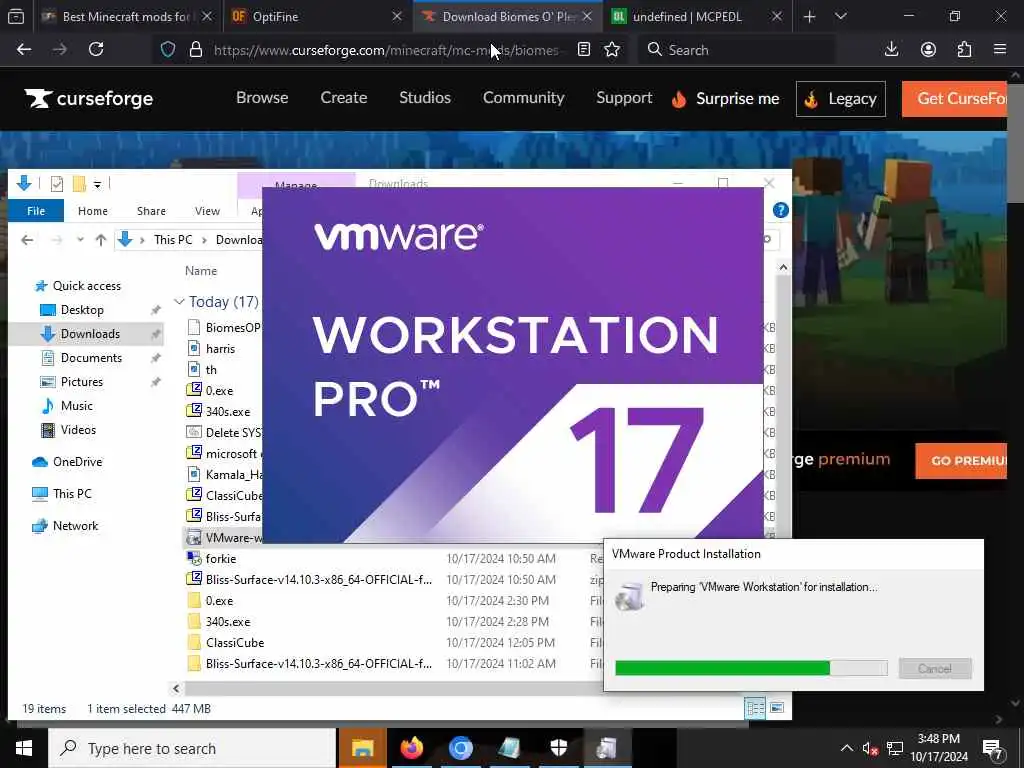Toggle reader view in address bar
The width and height of the screenshot is (1024, 768).
point(584,50)
